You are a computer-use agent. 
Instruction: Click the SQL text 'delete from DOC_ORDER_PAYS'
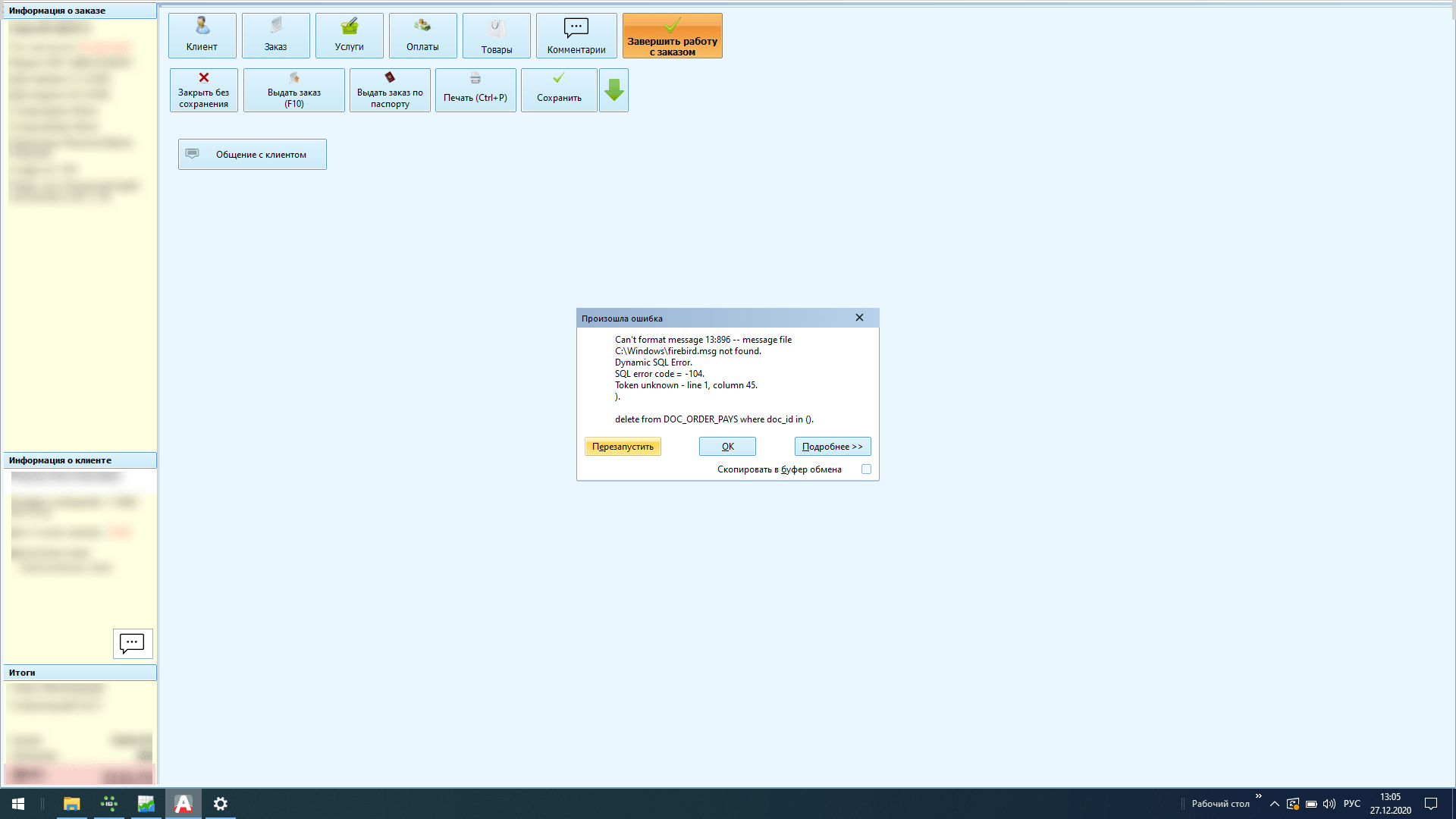point(676,419)
